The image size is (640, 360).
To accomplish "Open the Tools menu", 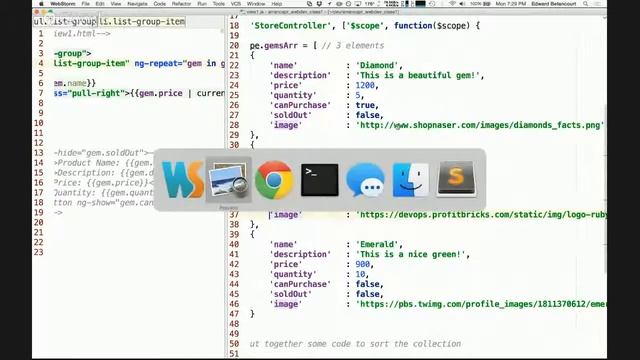I will pyautogui.click(x=219, y=4).
